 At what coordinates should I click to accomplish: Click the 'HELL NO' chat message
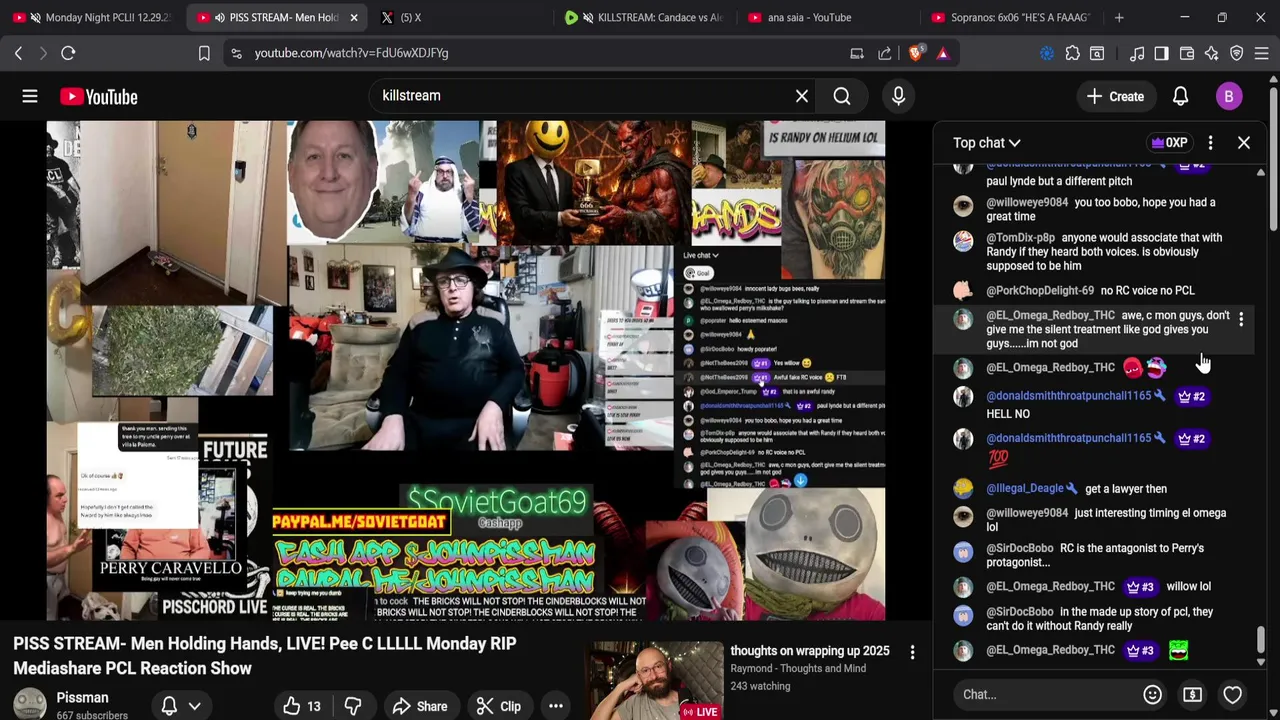pyautogui.click(x=1008, y=414)
